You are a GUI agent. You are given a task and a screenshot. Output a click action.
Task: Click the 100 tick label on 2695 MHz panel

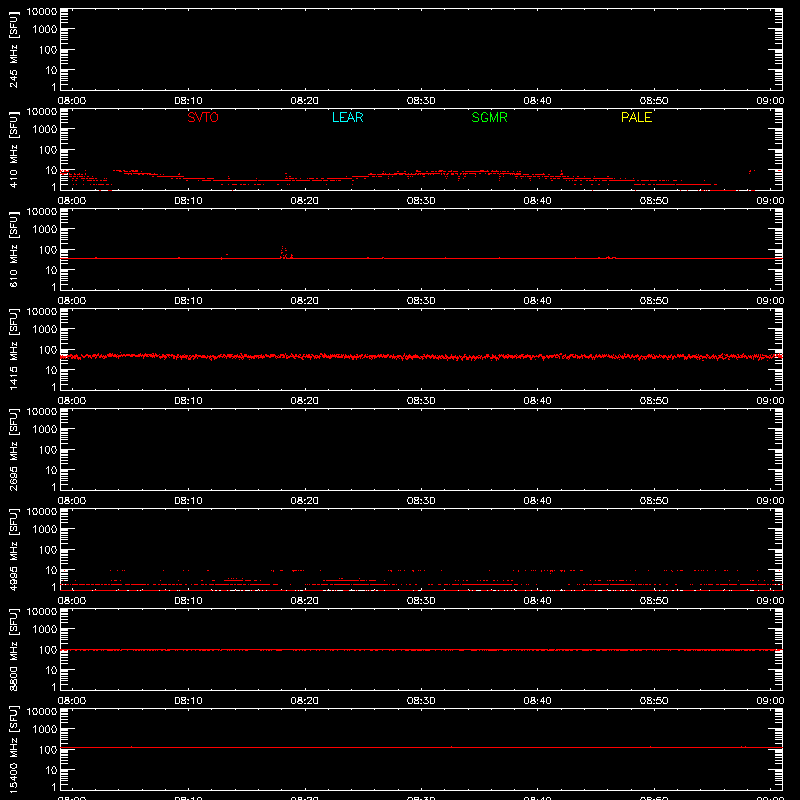48,449
